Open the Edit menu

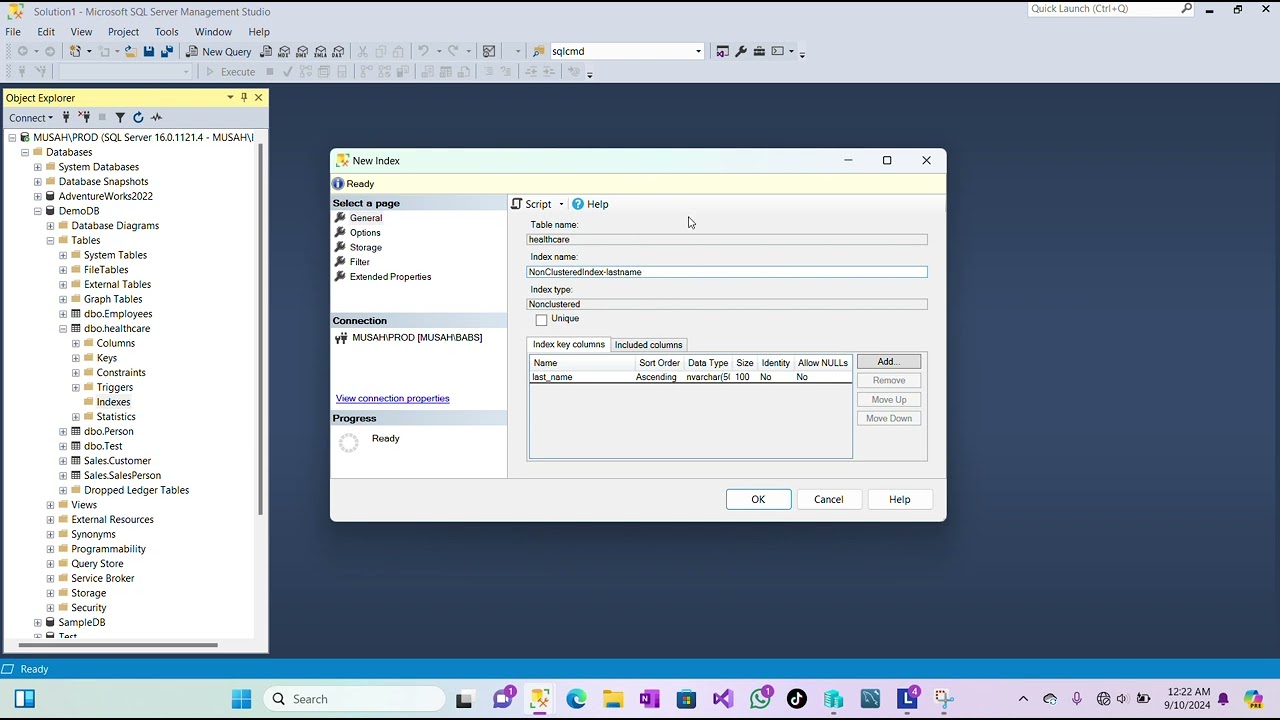point(46,31)
